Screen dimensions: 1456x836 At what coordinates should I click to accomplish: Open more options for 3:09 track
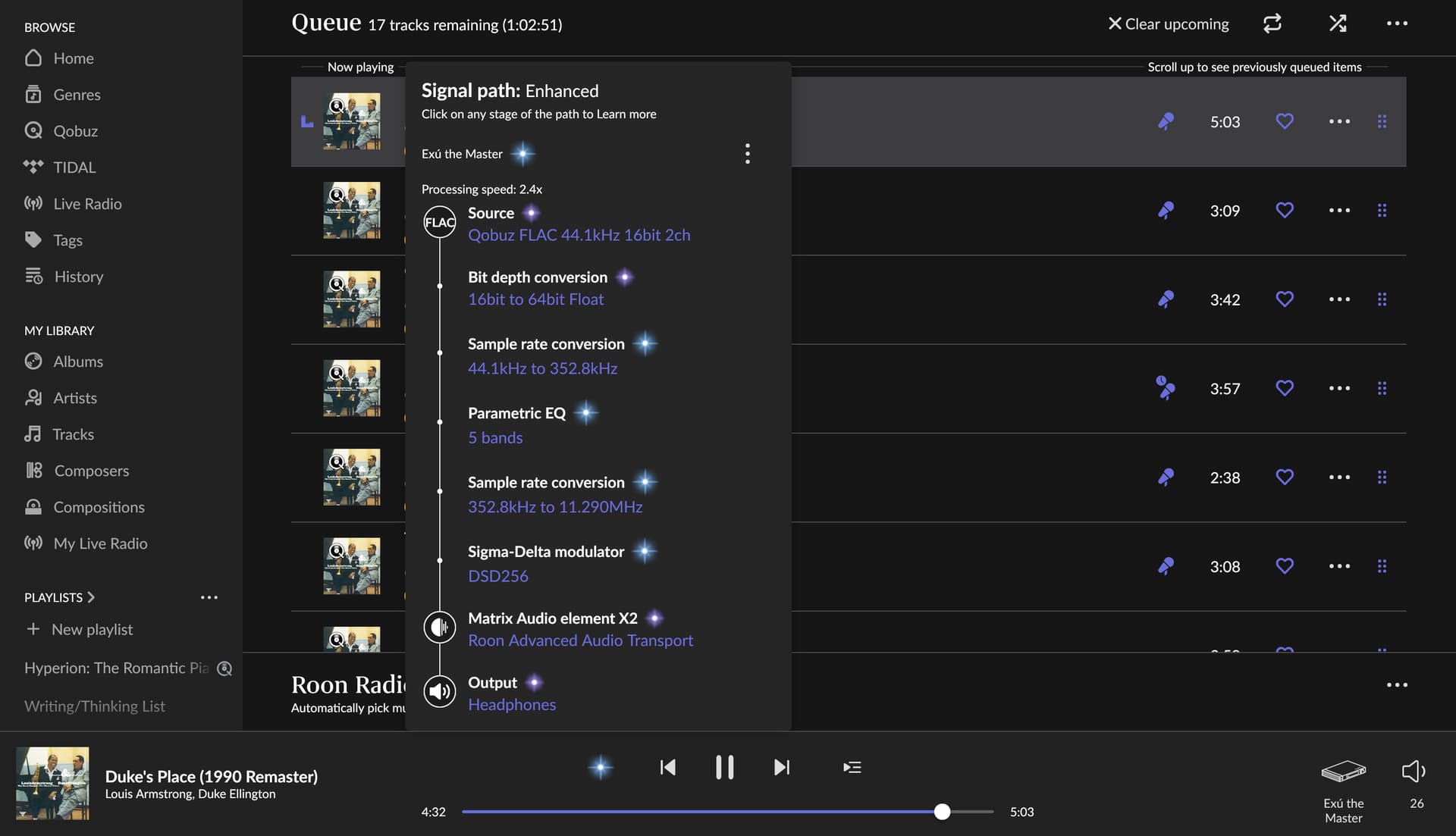point(1339,210)
